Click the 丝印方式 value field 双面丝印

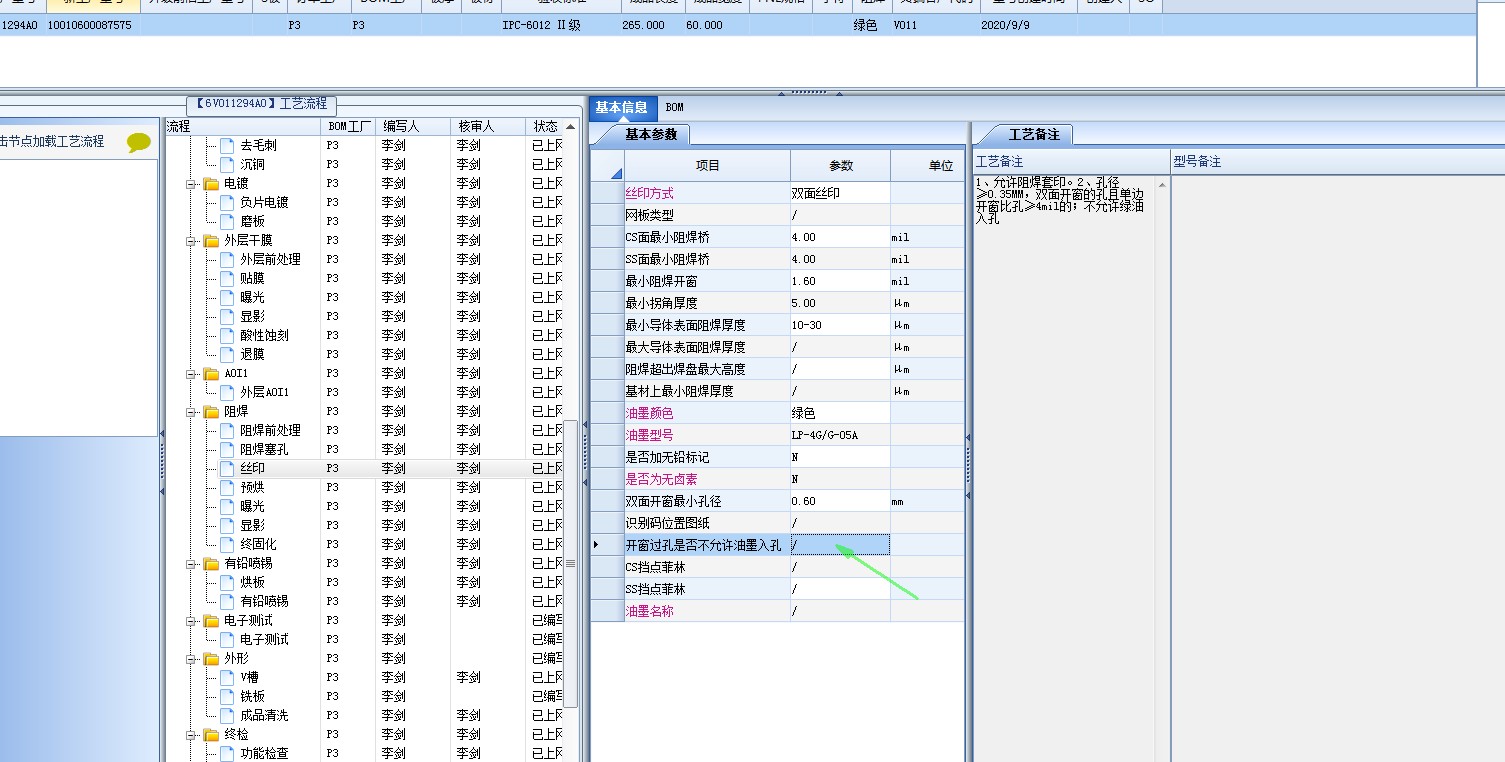tap(840, 193)
